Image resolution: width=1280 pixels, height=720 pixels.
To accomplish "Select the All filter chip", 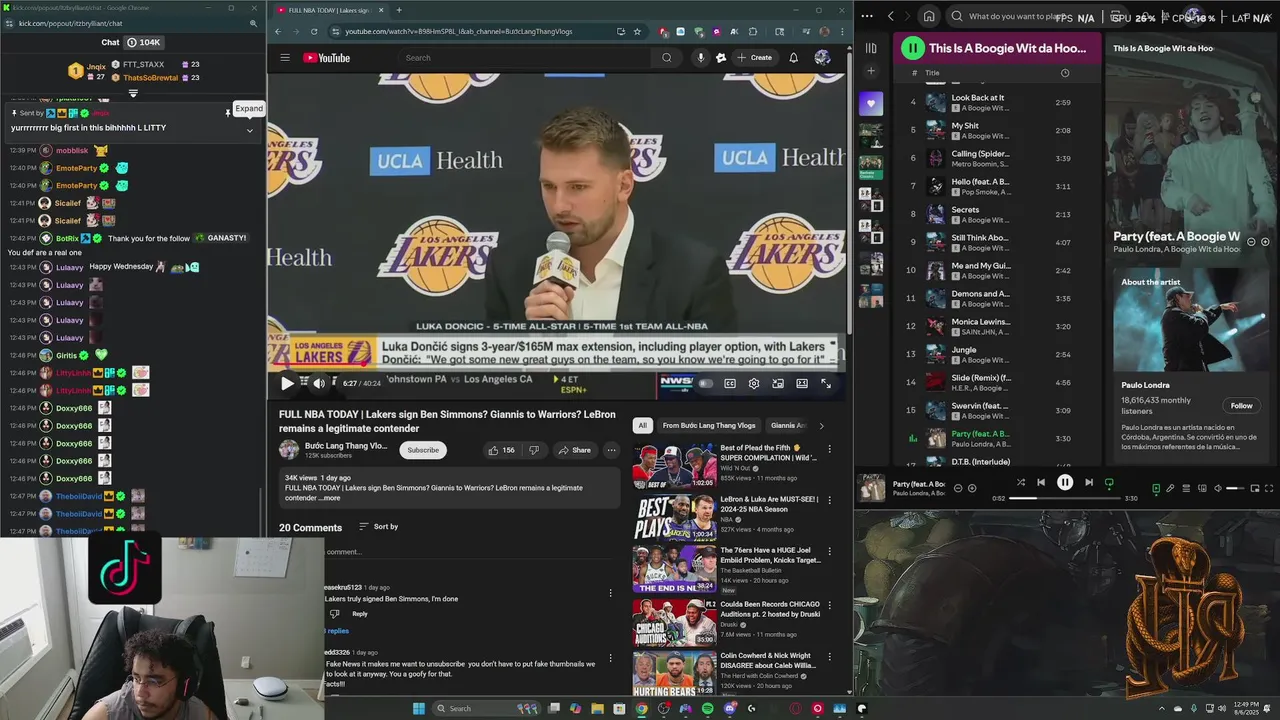I will tap(642, 425).
